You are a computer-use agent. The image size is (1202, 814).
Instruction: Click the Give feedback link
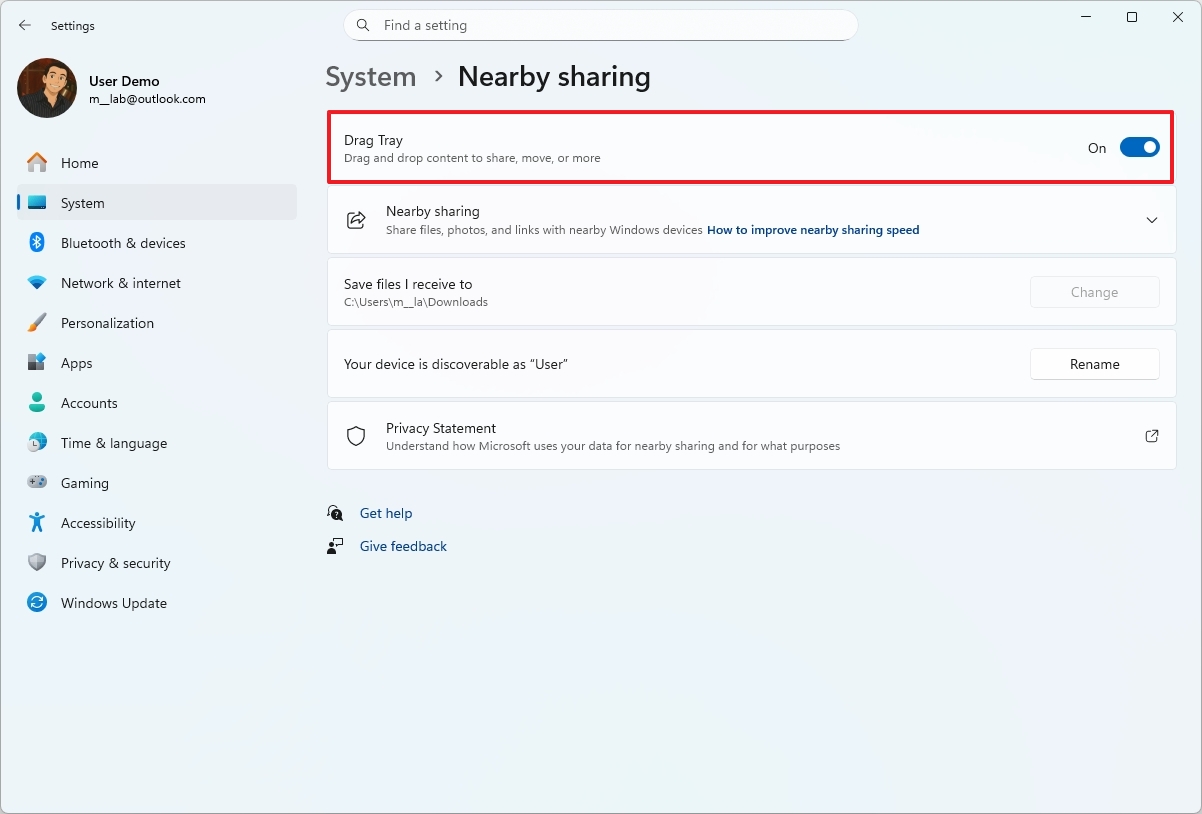403,546
